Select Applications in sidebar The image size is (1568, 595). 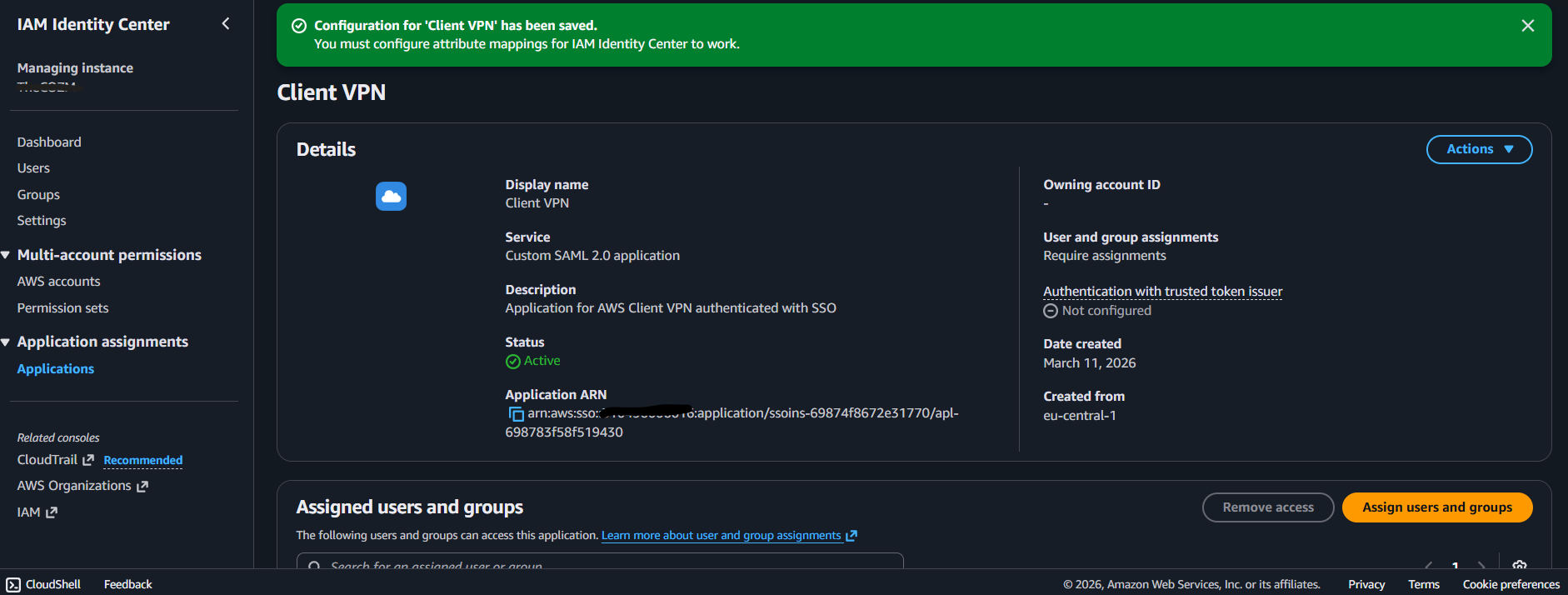click(56, 369)
